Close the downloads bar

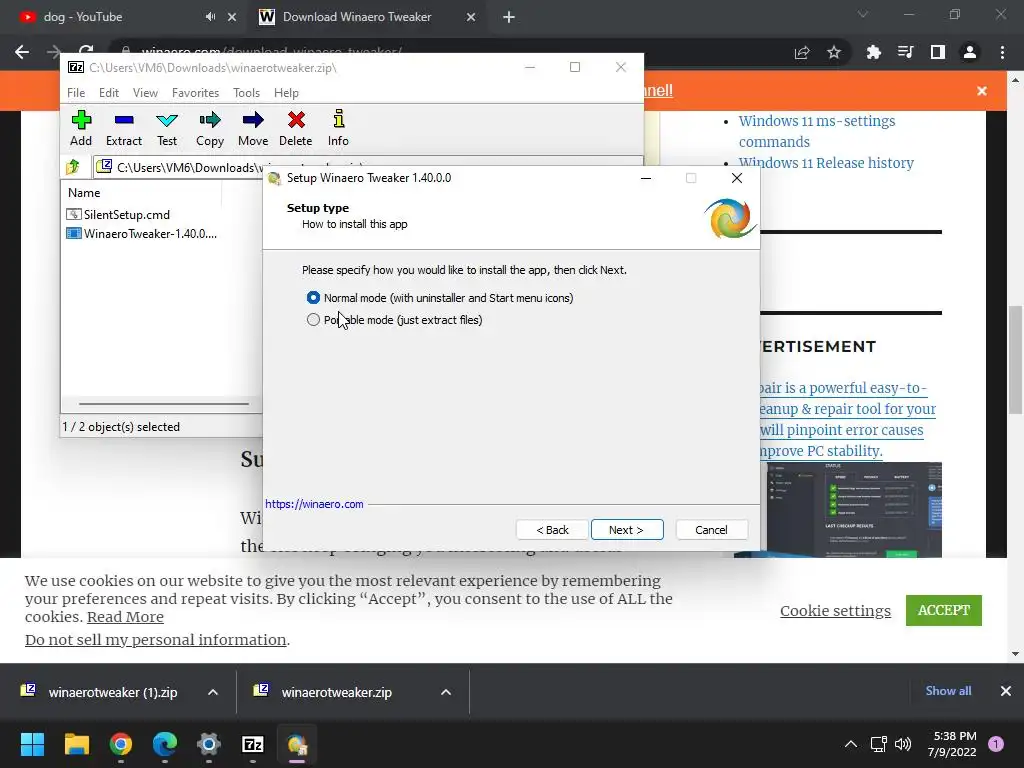click(x=1006, y=691)
